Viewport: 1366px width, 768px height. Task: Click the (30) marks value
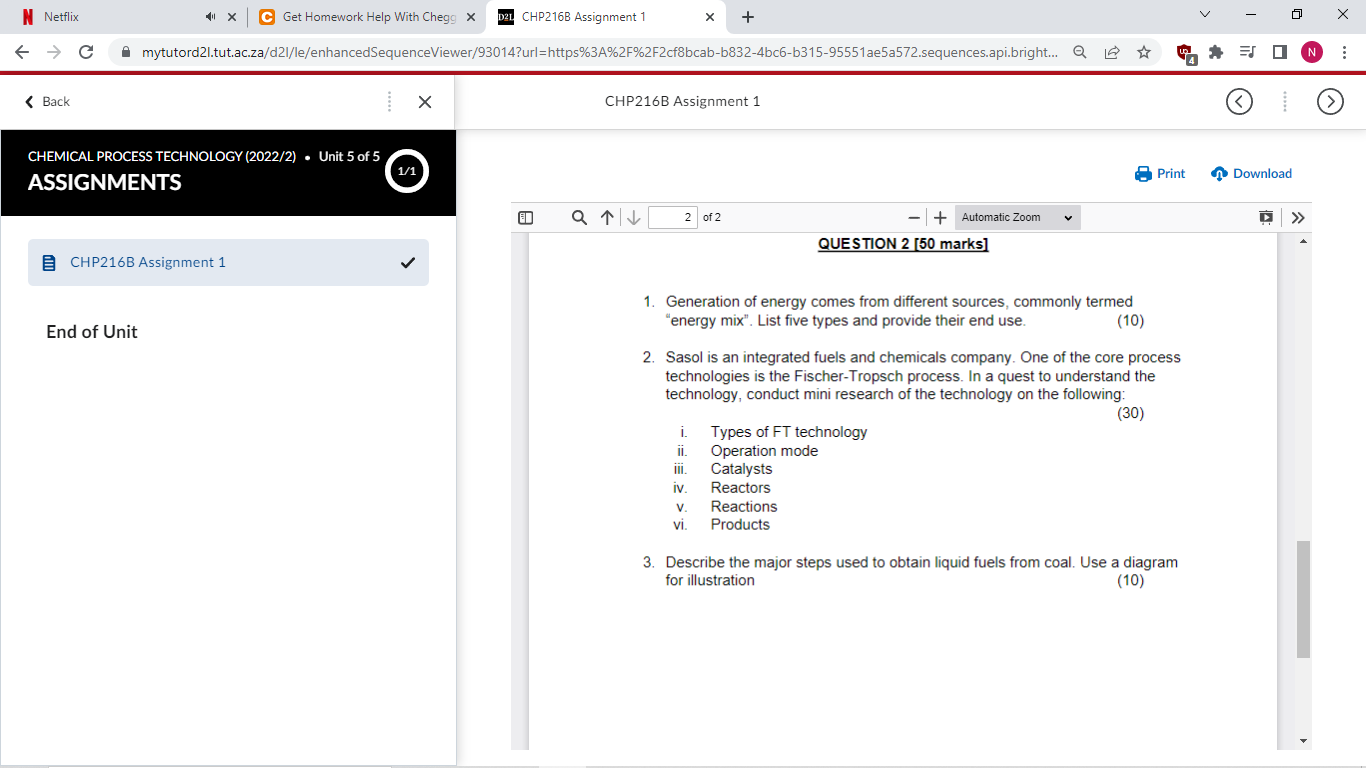coord(1130,413)
